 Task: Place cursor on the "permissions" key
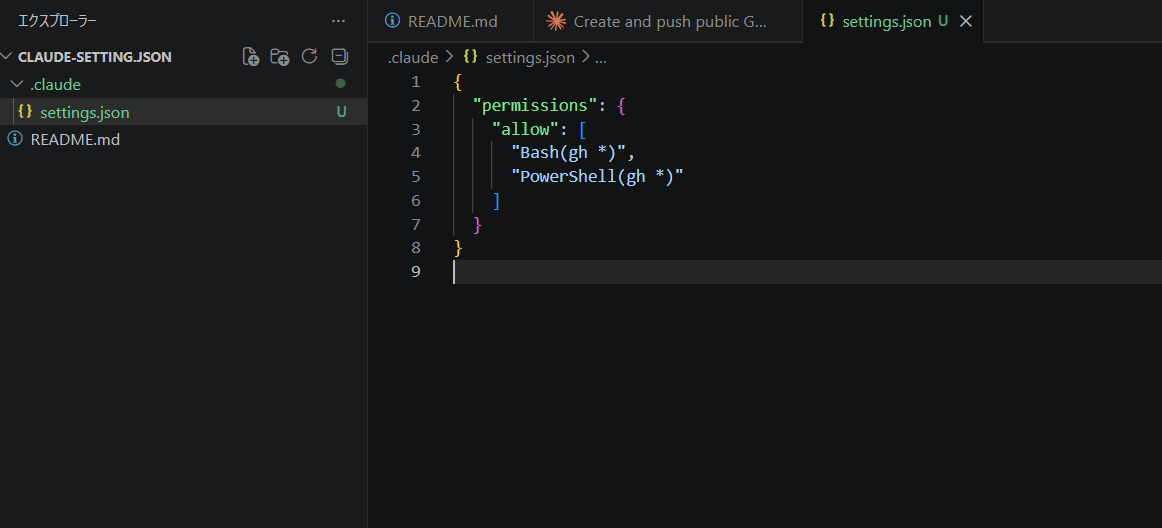point(535,105)
